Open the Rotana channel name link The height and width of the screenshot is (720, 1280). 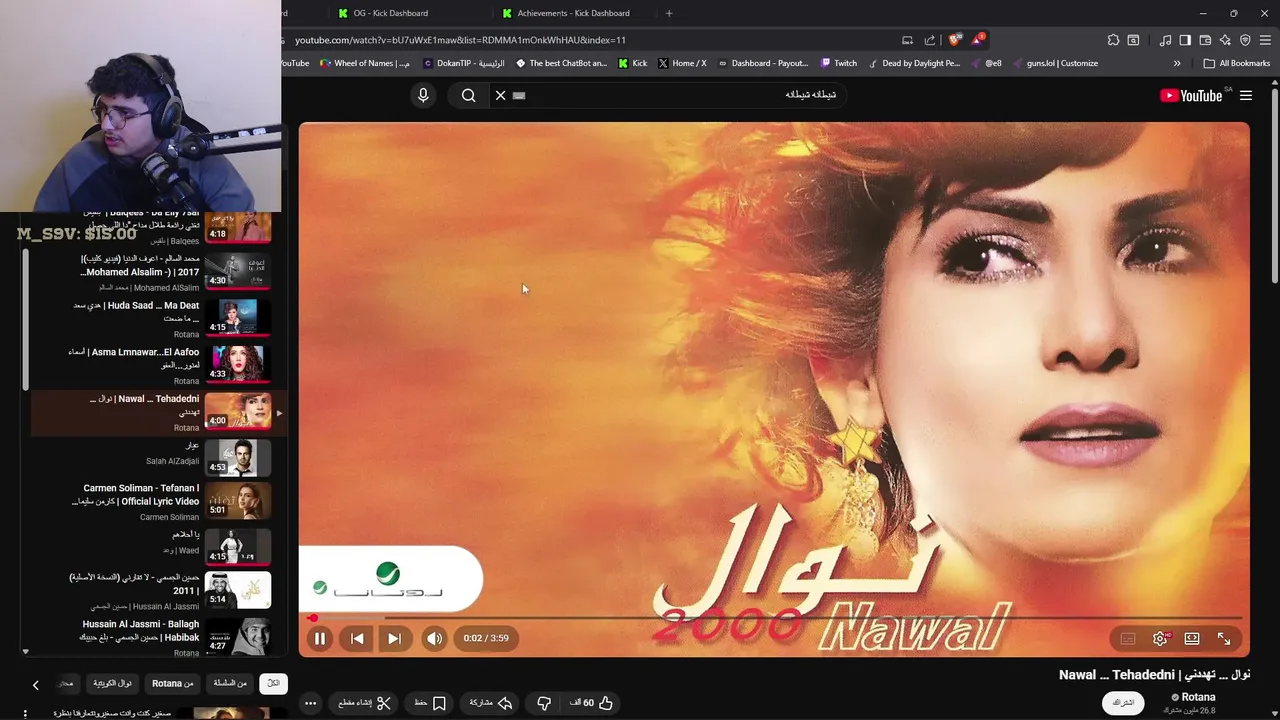(1198, 697)
